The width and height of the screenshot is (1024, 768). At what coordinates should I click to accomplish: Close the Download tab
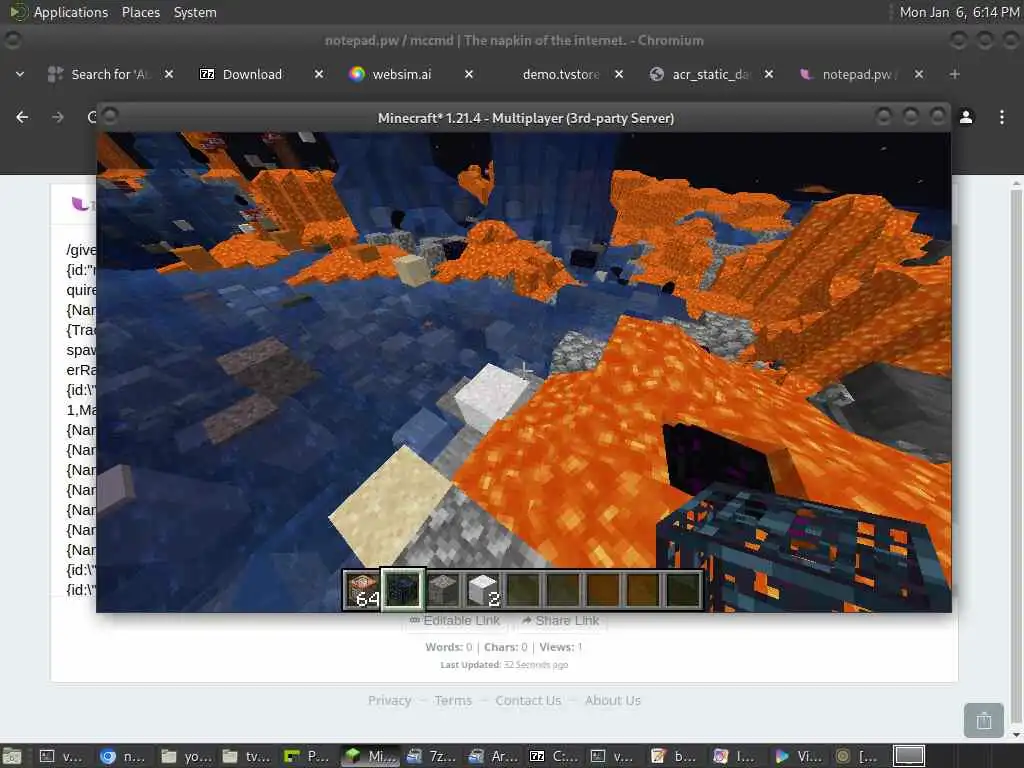(x=319, y=74)
